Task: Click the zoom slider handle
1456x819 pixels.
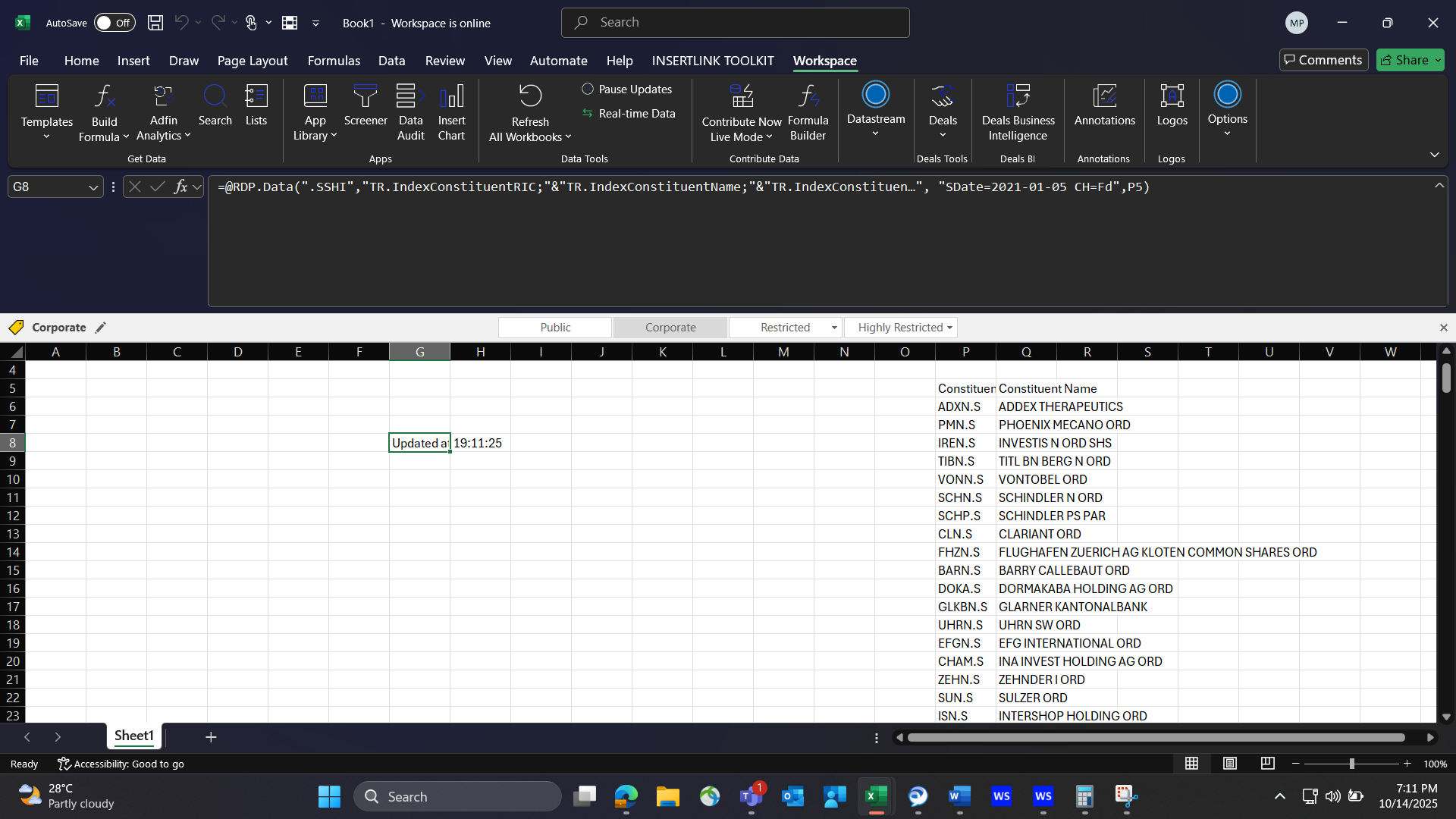Action: click(x=1351, y=764)
